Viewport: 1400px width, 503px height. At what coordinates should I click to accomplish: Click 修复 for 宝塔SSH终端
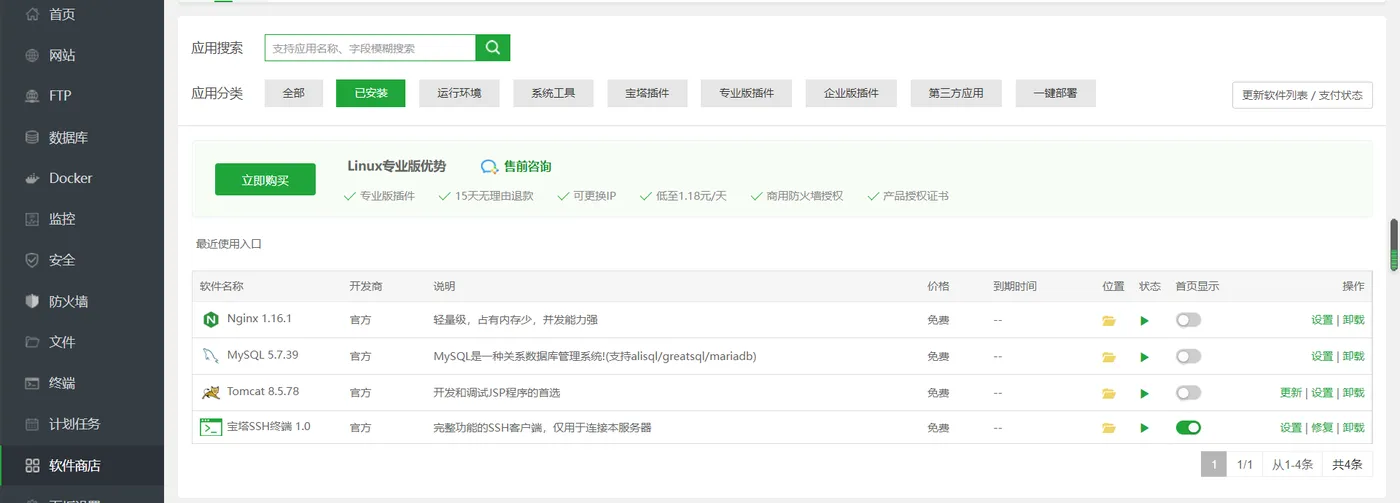tap(1322, 427)
